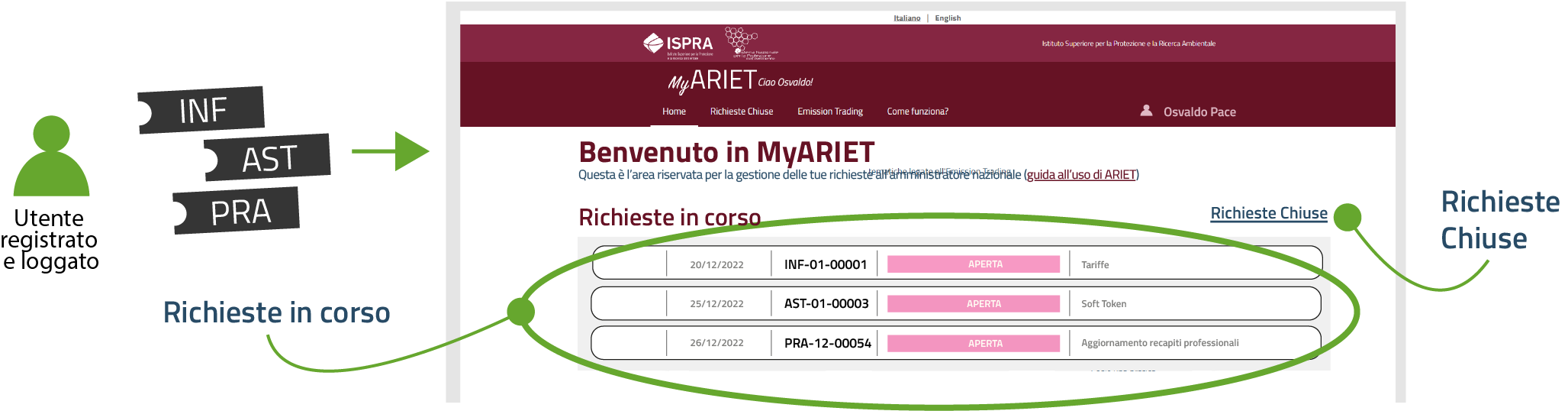Image resolution: width=1568 pixels, height=411 pixels.
Task: Click the network protection system logo
Action: 749,44
